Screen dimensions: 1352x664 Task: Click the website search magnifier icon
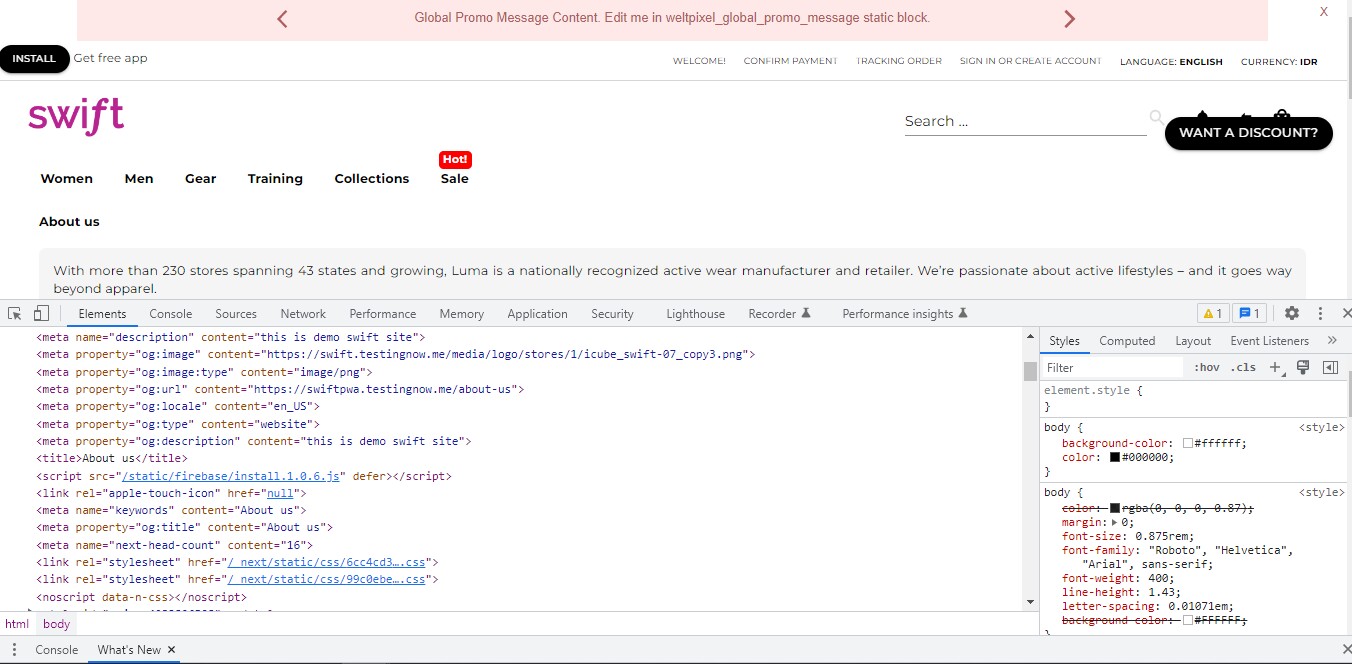[1157, 117]
